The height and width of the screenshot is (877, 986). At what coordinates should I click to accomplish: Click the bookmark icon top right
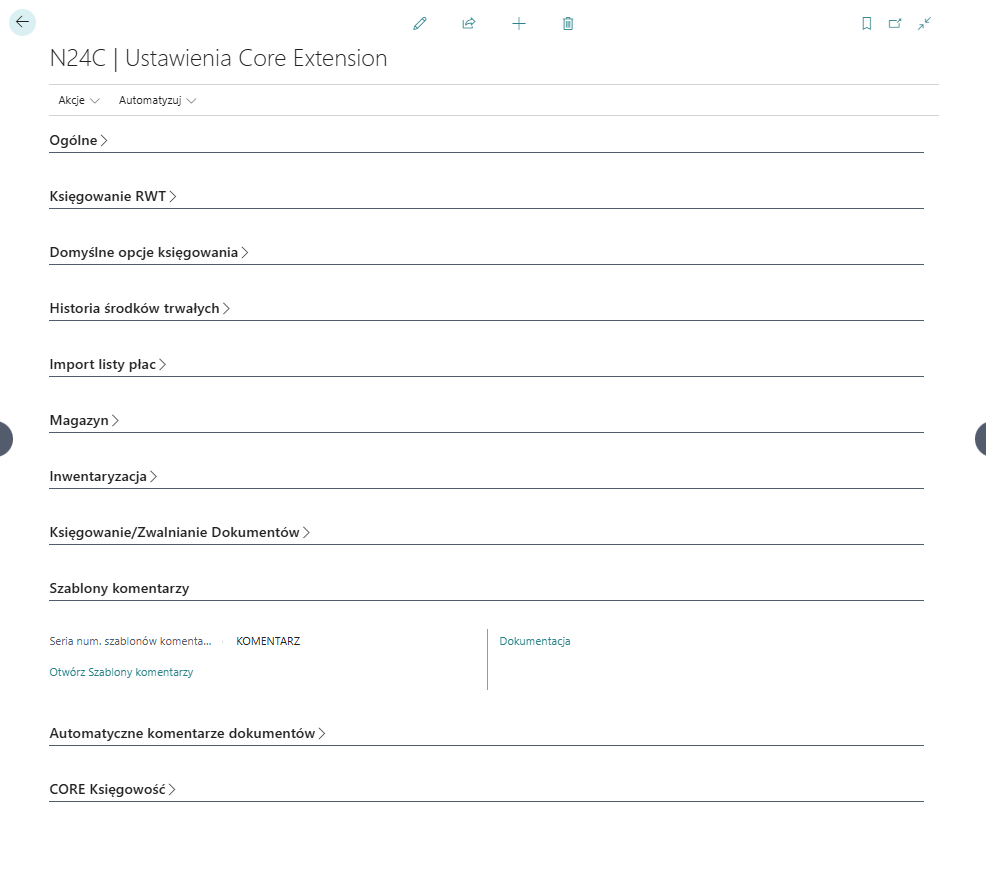[x=868, y=23]
